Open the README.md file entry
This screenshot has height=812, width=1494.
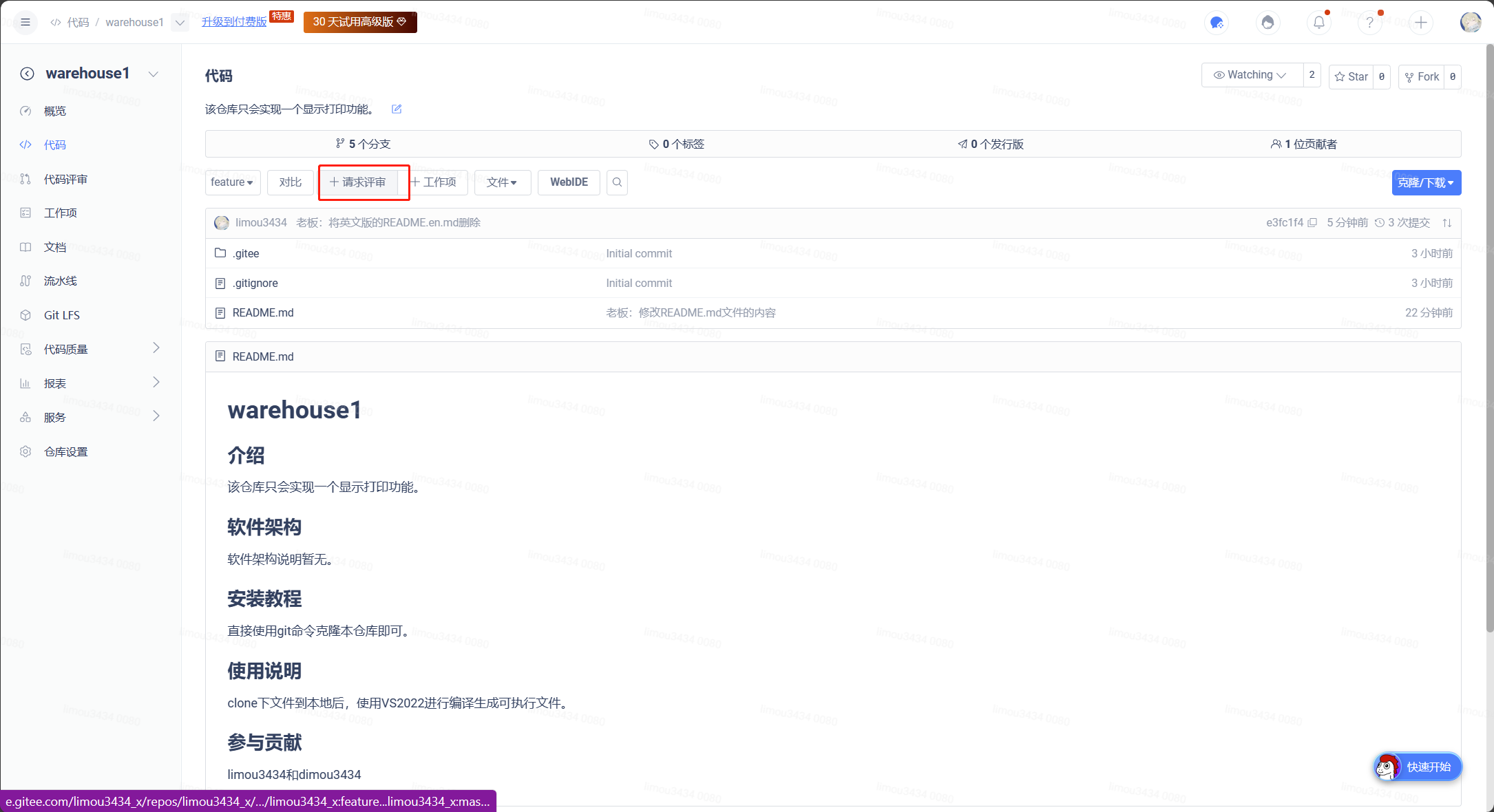point(263,312)
